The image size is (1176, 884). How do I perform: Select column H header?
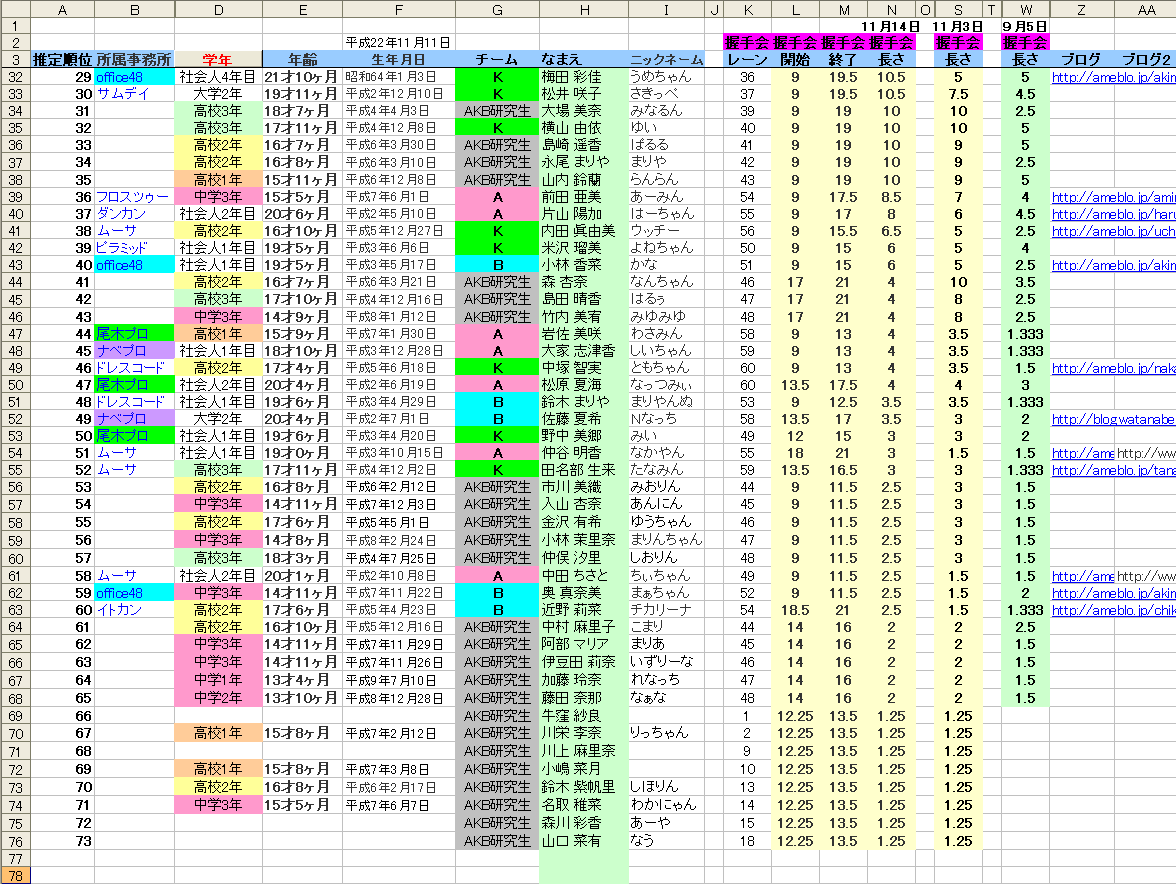point(584,9)
